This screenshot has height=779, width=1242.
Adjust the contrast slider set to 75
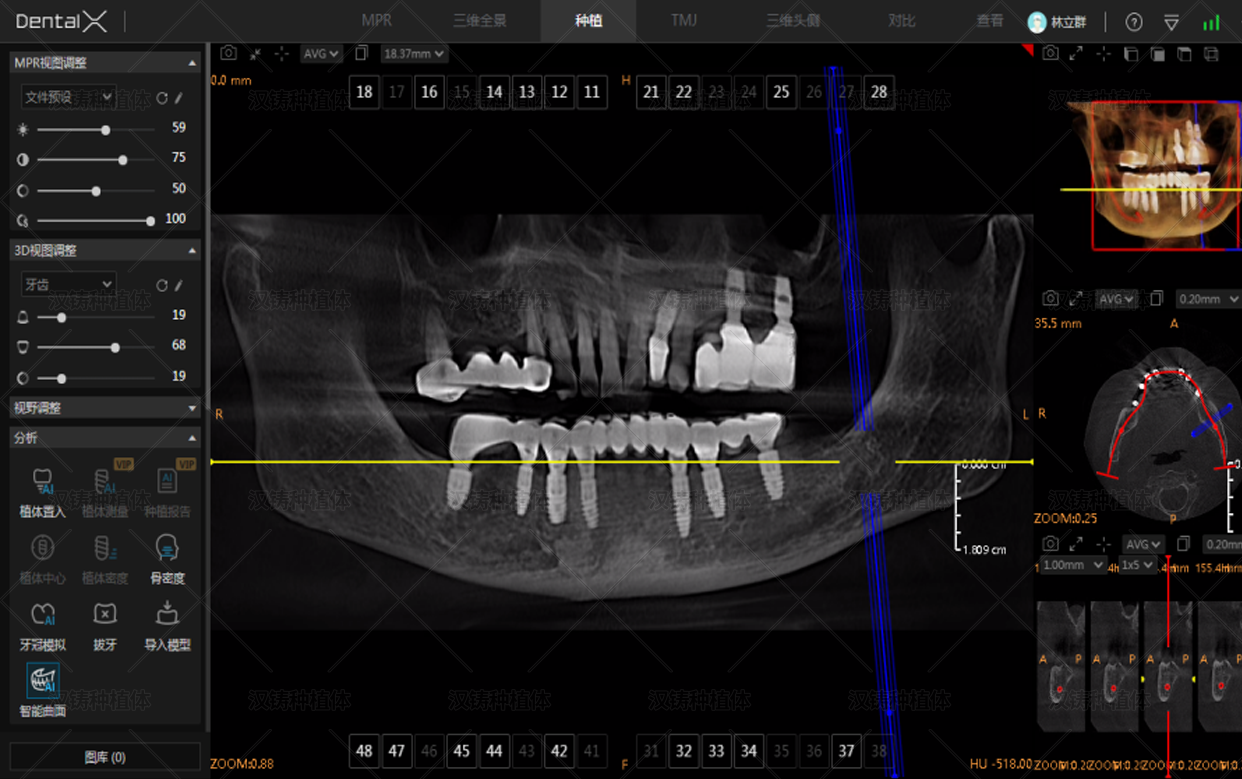point(96,159)
